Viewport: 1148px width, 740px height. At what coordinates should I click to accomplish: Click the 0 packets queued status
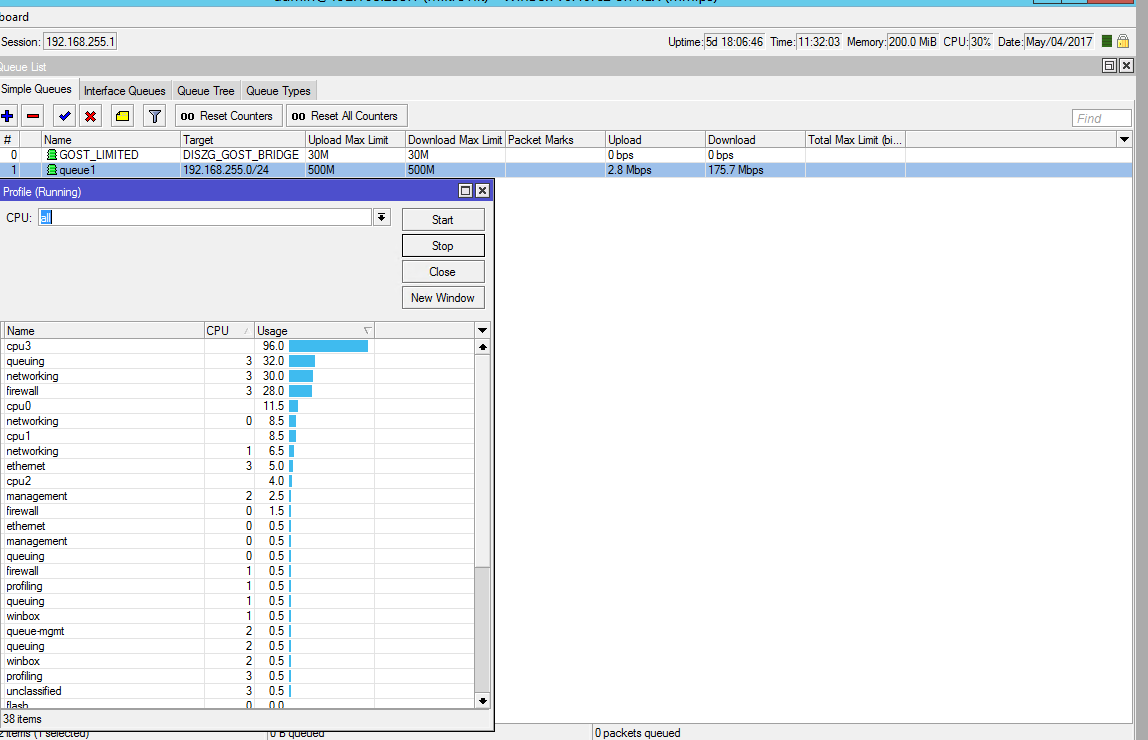(638, 733)
